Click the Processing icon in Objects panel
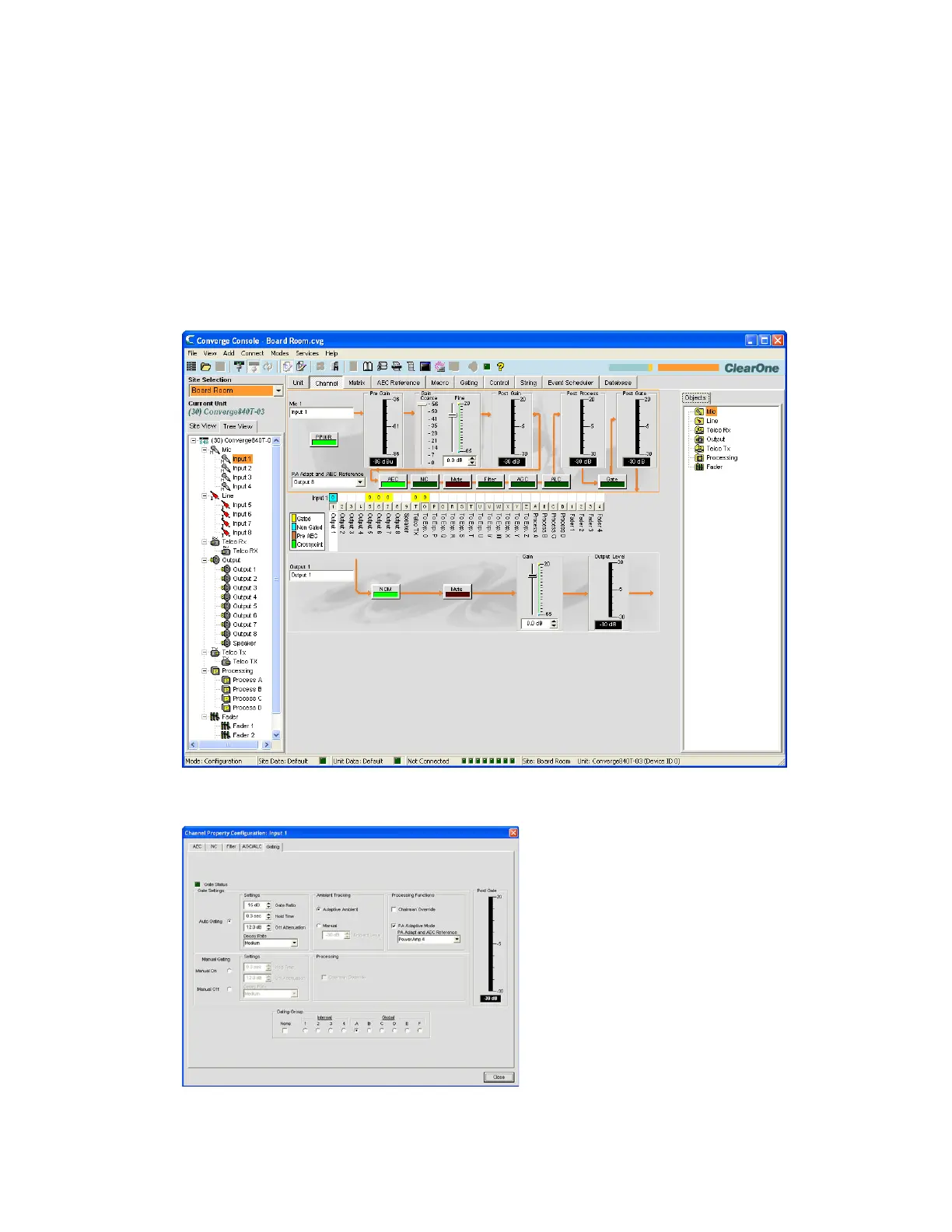Image resolution: width=952 pixels, height=1232 pixels. tap(699, 458)
